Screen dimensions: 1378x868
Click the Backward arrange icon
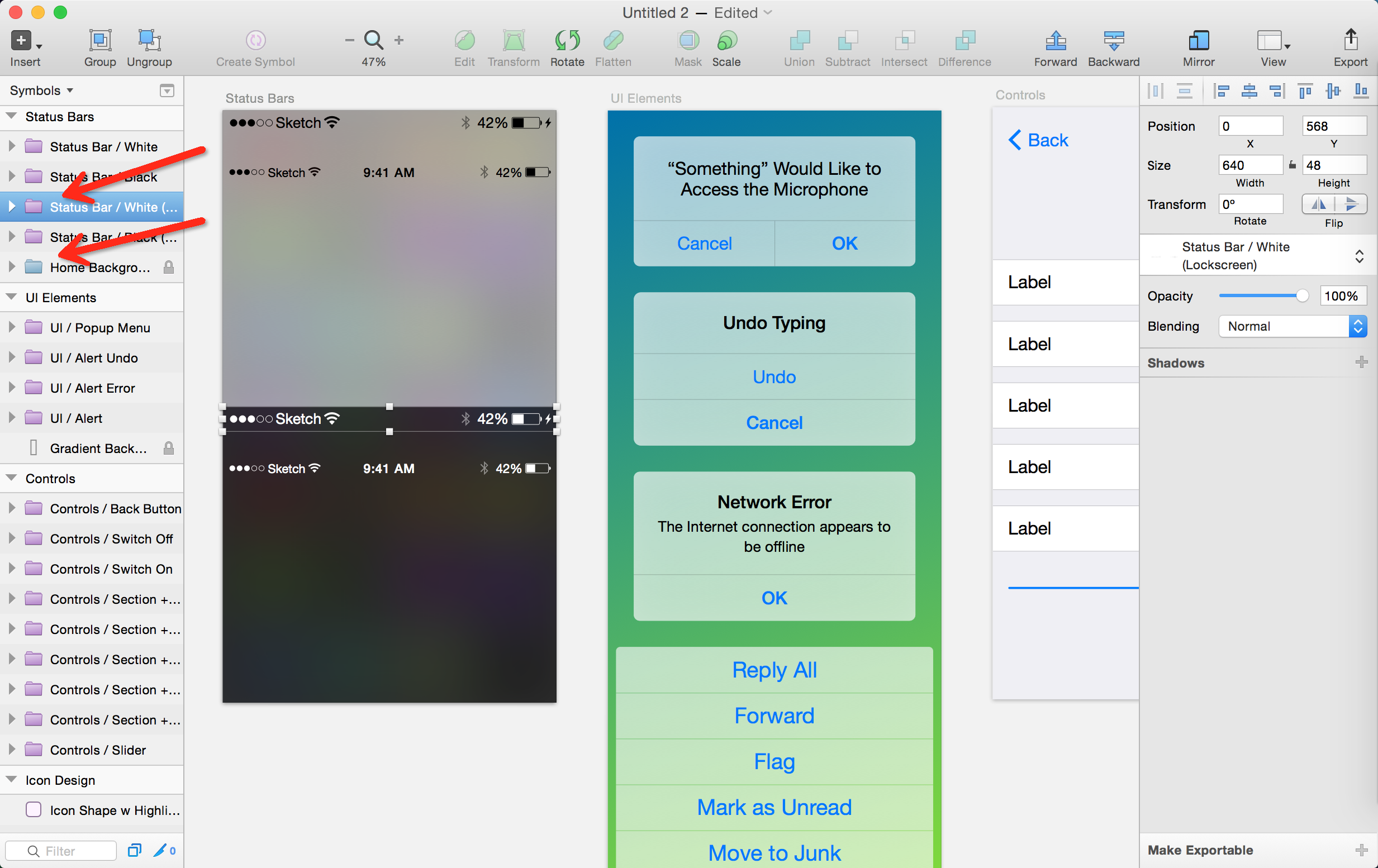[1113, 41]
